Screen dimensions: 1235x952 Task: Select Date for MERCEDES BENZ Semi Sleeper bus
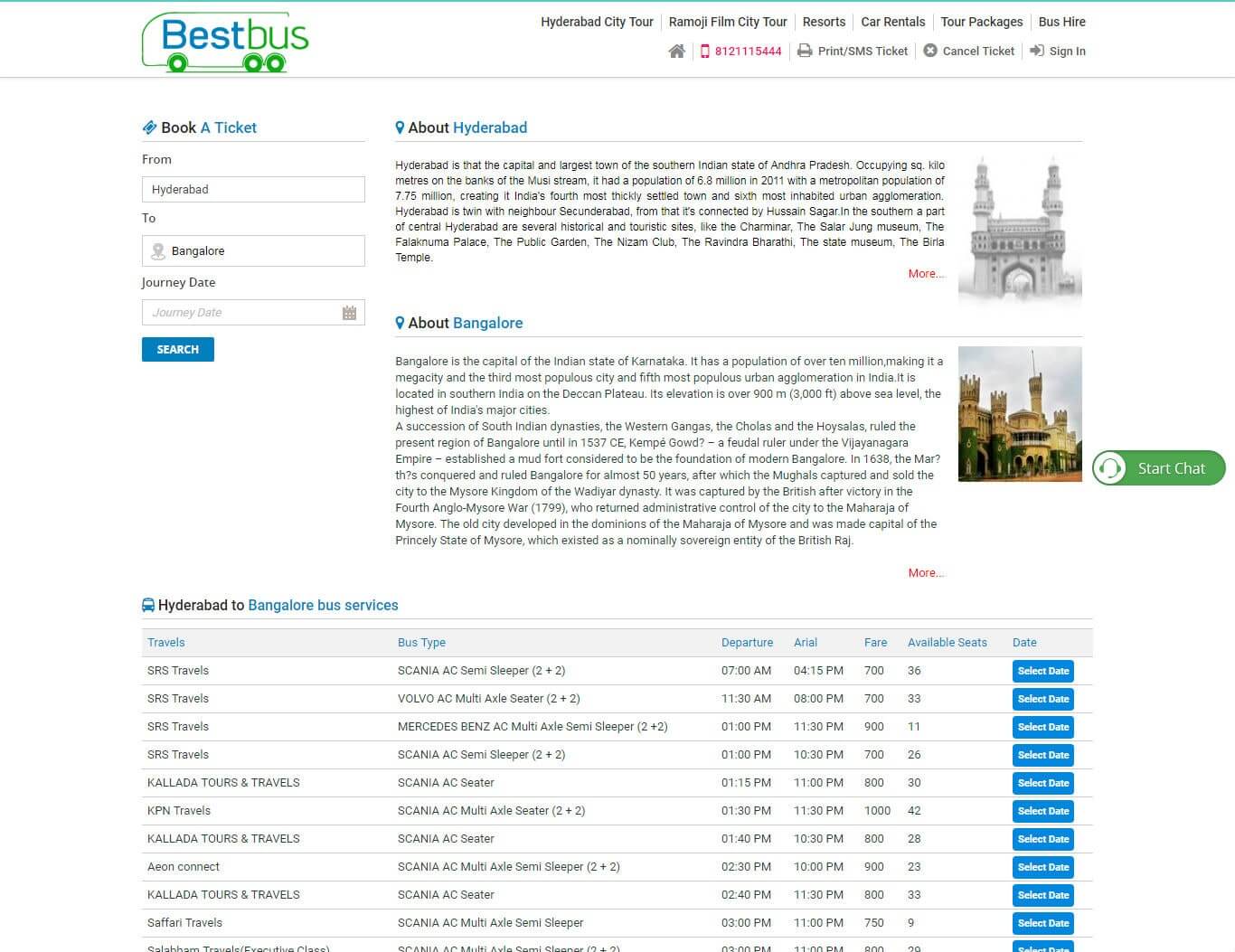click(1043, 728)
